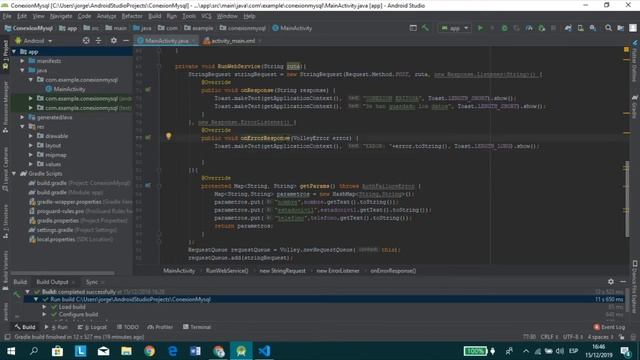The image size is (640, 360).
Task: Expand the manifests folder
Action: (22, 61)
